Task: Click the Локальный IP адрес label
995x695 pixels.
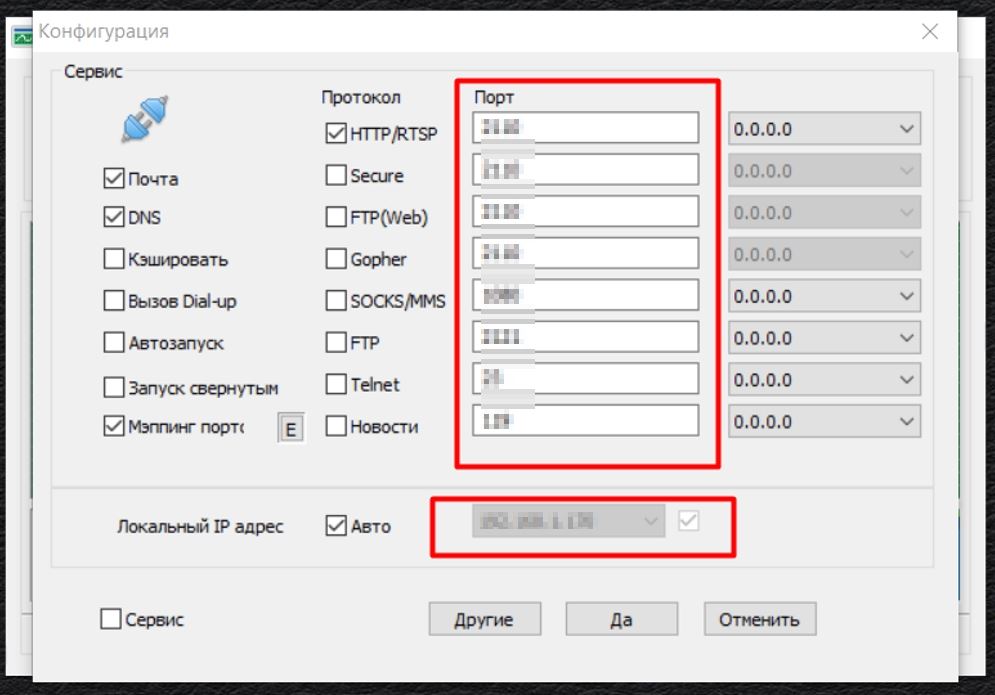Action: coord(200,526)
